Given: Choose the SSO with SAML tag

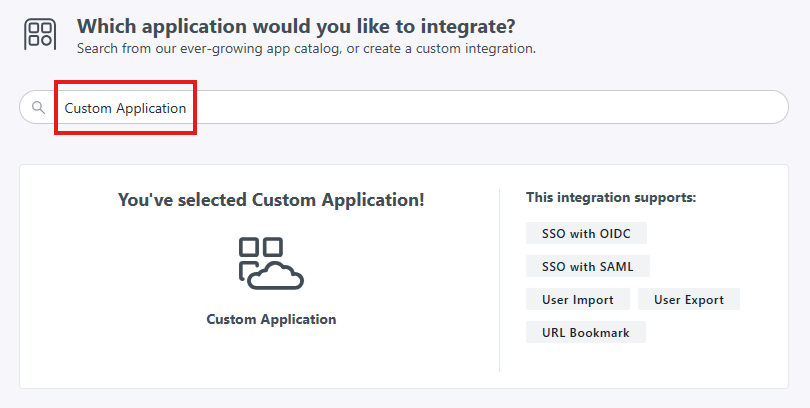Looking at the screenshot, I should pyautogui.click(x=587, y=266).
